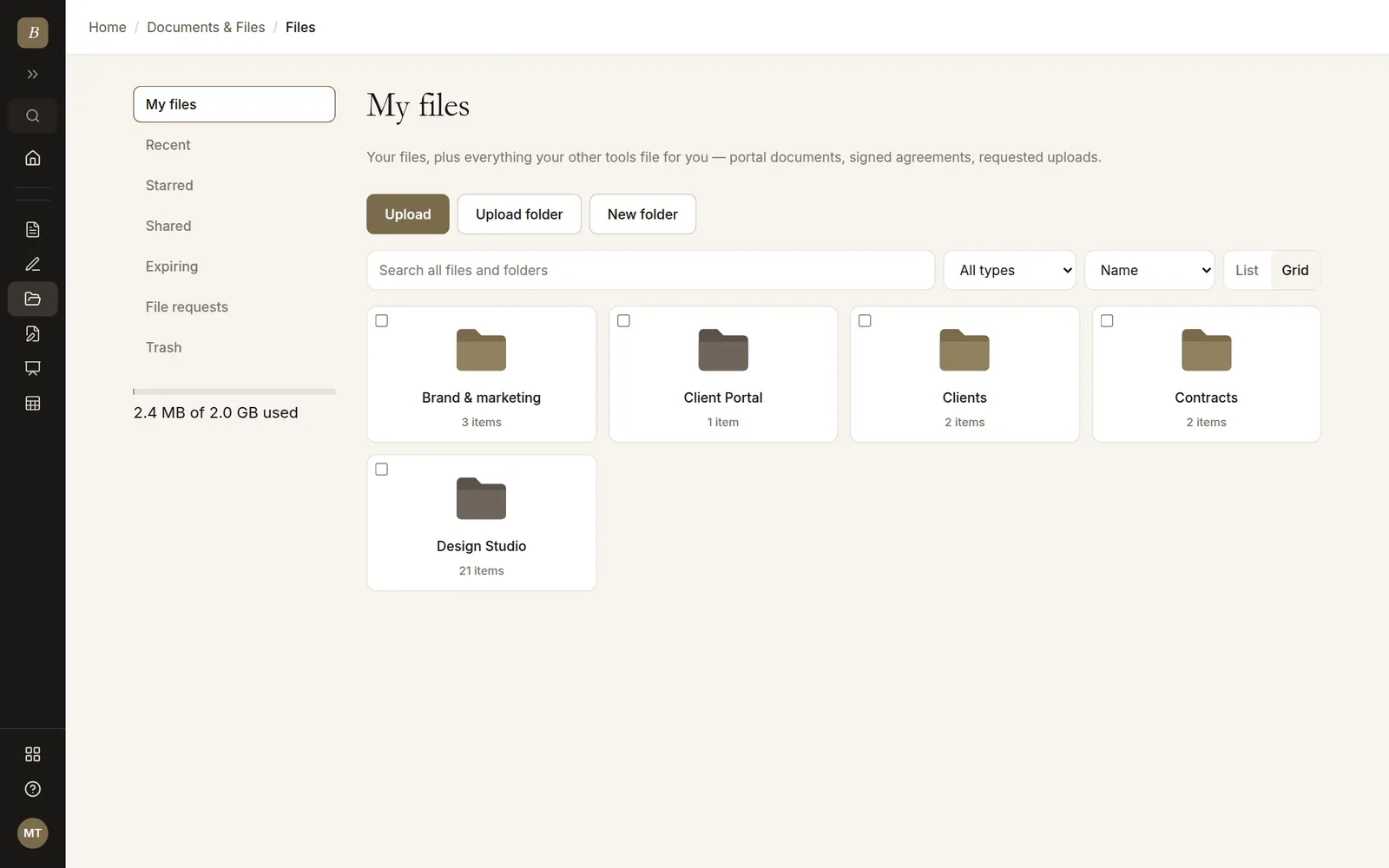Expand the sidebar with double-chevron icon
Viewport: 1389px width, 868px height.
(x=33, y=75)
